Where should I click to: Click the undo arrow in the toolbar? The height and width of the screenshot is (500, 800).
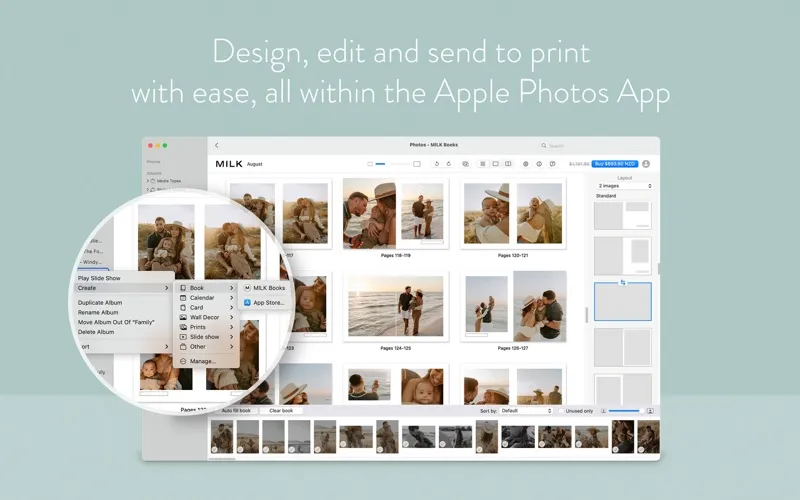(x=436, y=164)
